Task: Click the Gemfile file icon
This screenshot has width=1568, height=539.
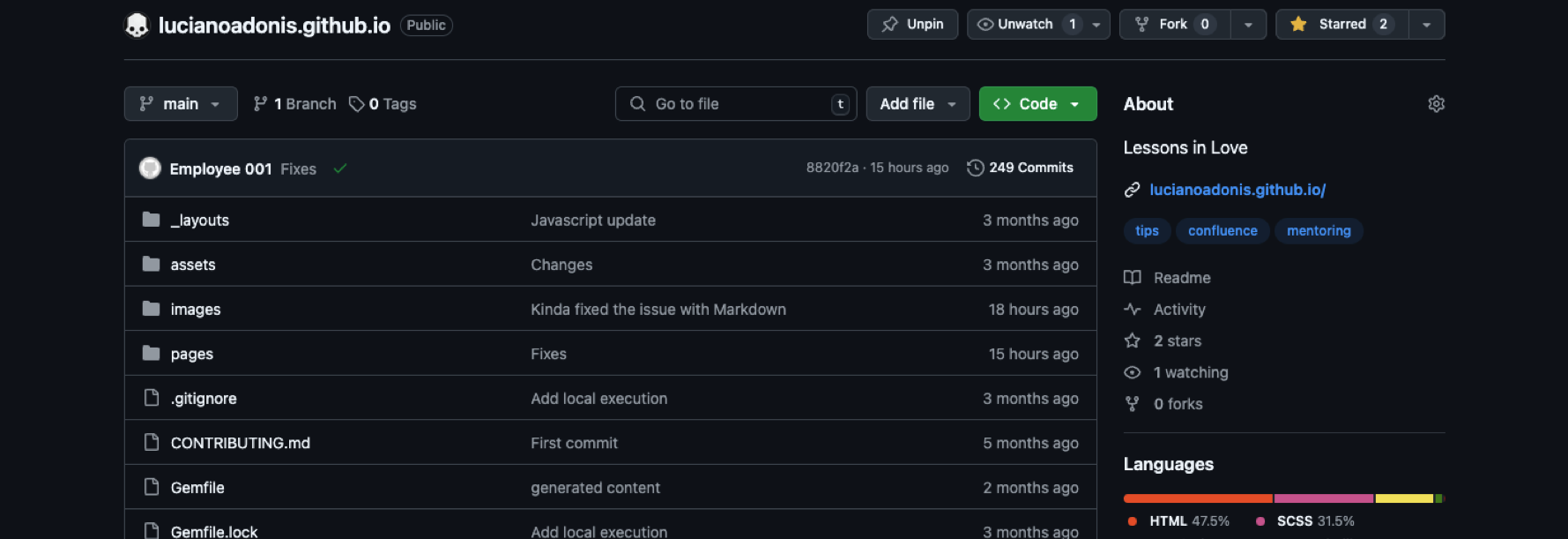Action: pos(152,487)
